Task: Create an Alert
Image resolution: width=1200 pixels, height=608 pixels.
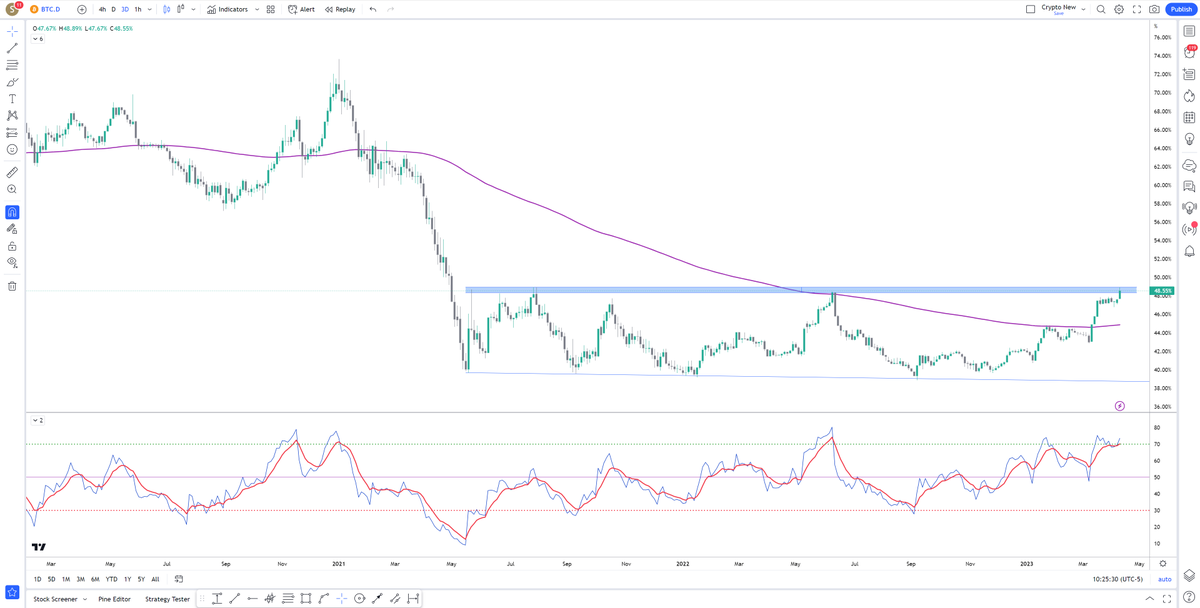Action: click(301, 9)
